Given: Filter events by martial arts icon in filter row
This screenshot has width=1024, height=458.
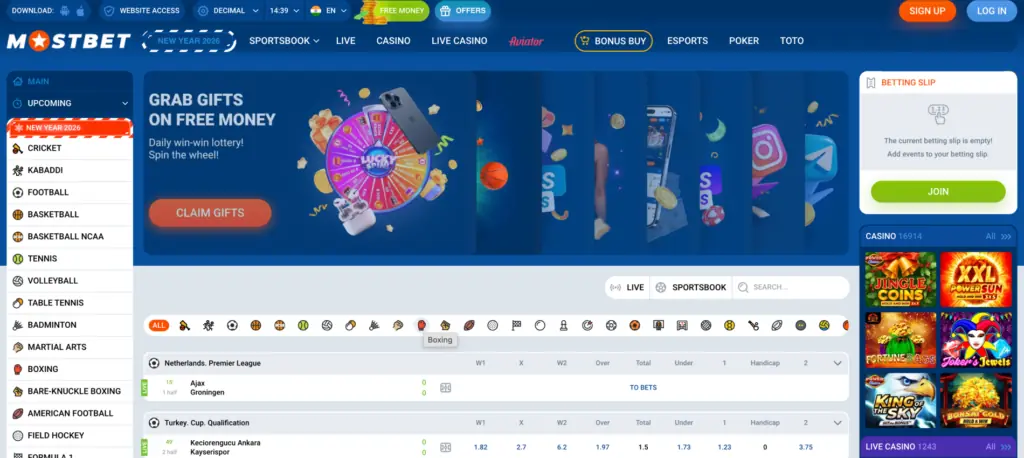Looking at the screenshot, I should point(398,325).
